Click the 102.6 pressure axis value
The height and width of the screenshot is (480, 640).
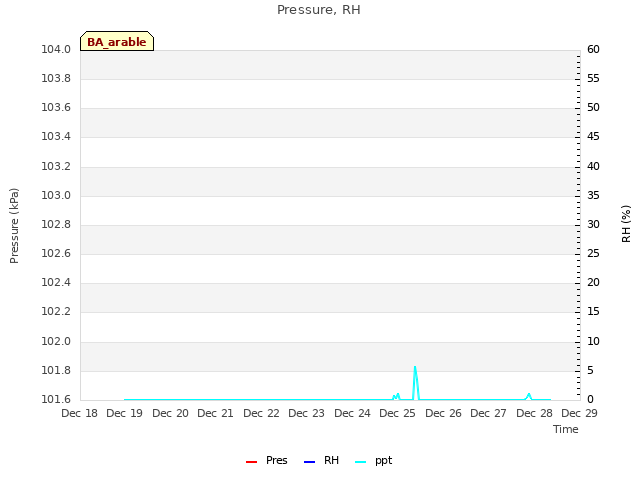[56, 253]
